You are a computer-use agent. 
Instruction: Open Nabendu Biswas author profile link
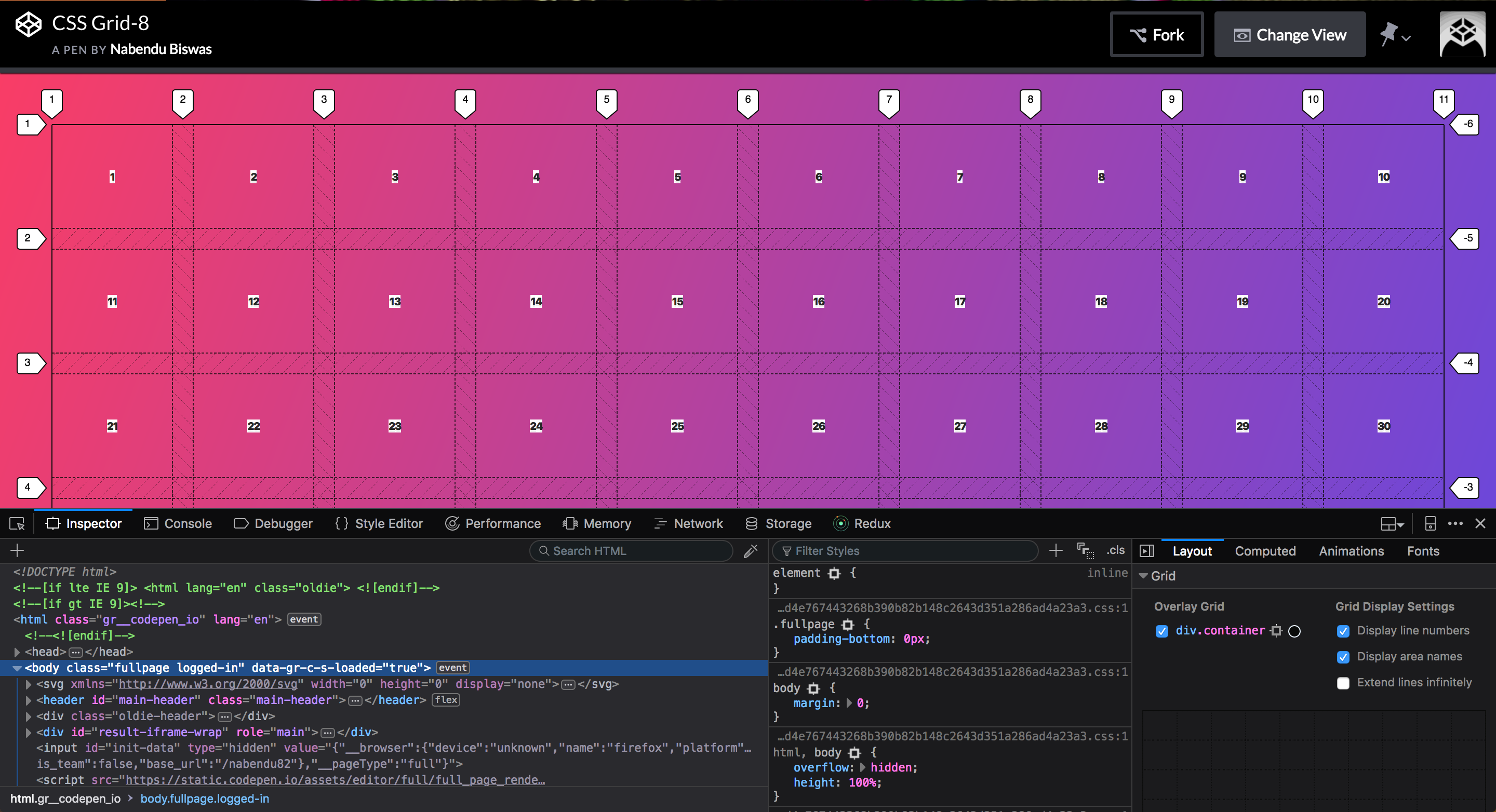pos(161,49)
